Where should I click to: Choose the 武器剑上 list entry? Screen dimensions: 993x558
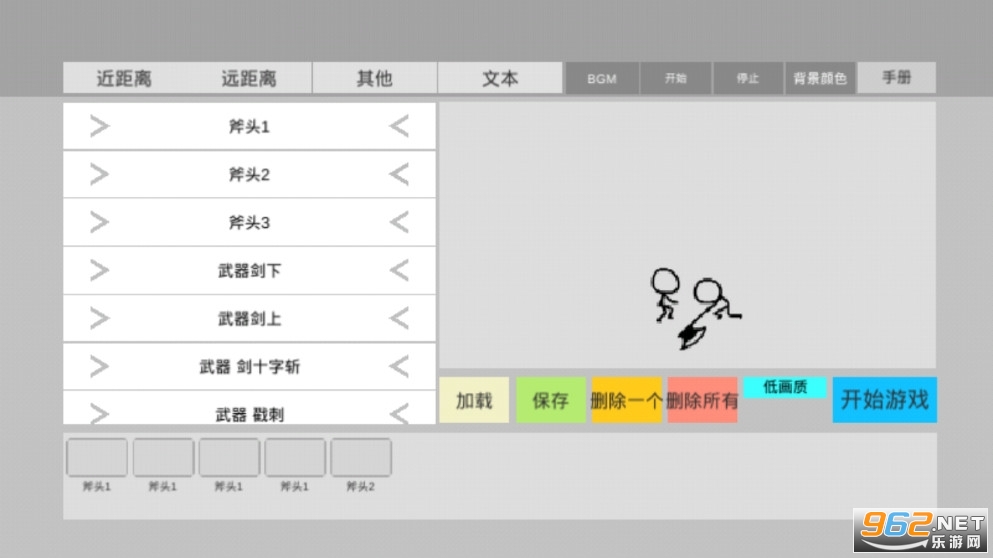pyautogui.click(x=250, y=319)
